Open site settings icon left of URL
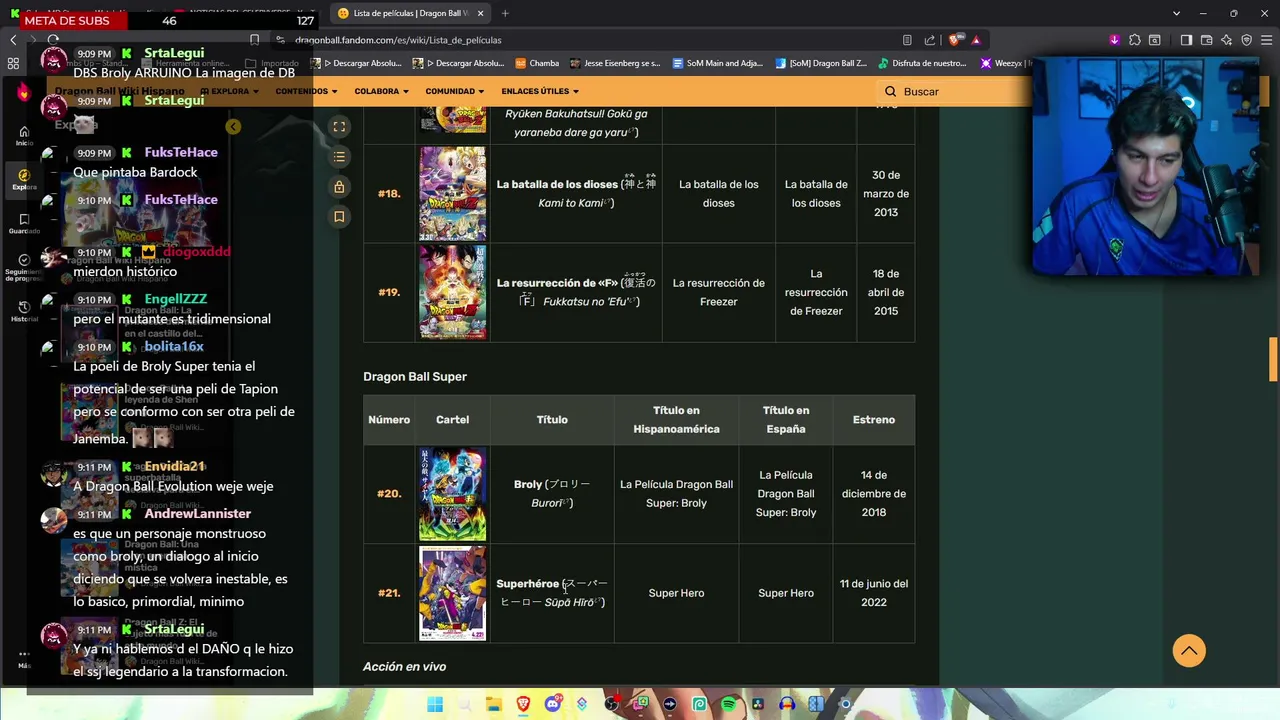1280x720 pixels. [x=281, y=40]
